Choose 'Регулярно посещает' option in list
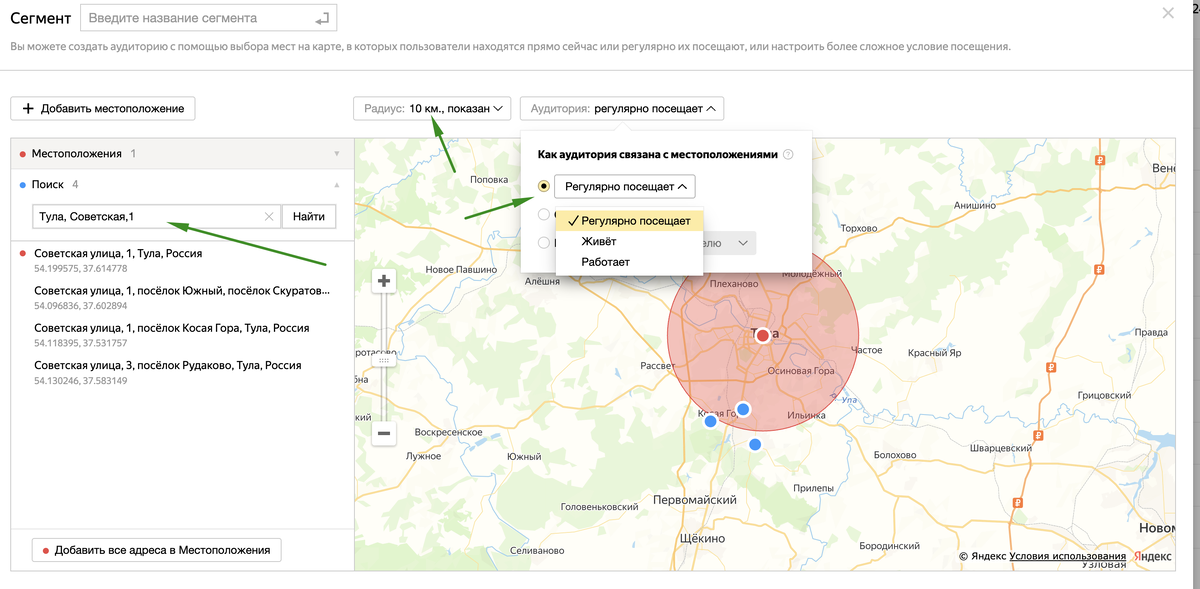 [x=630, y=221]
